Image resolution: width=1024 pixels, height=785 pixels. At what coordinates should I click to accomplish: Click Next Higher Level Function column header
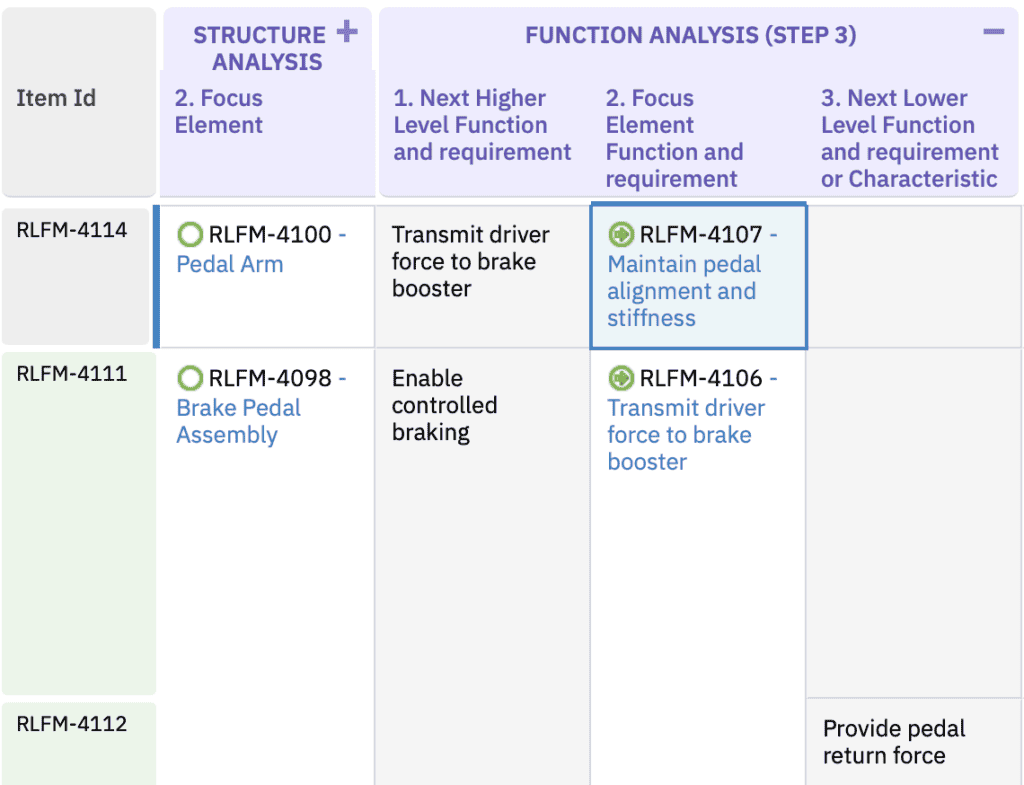click(481, 126)
